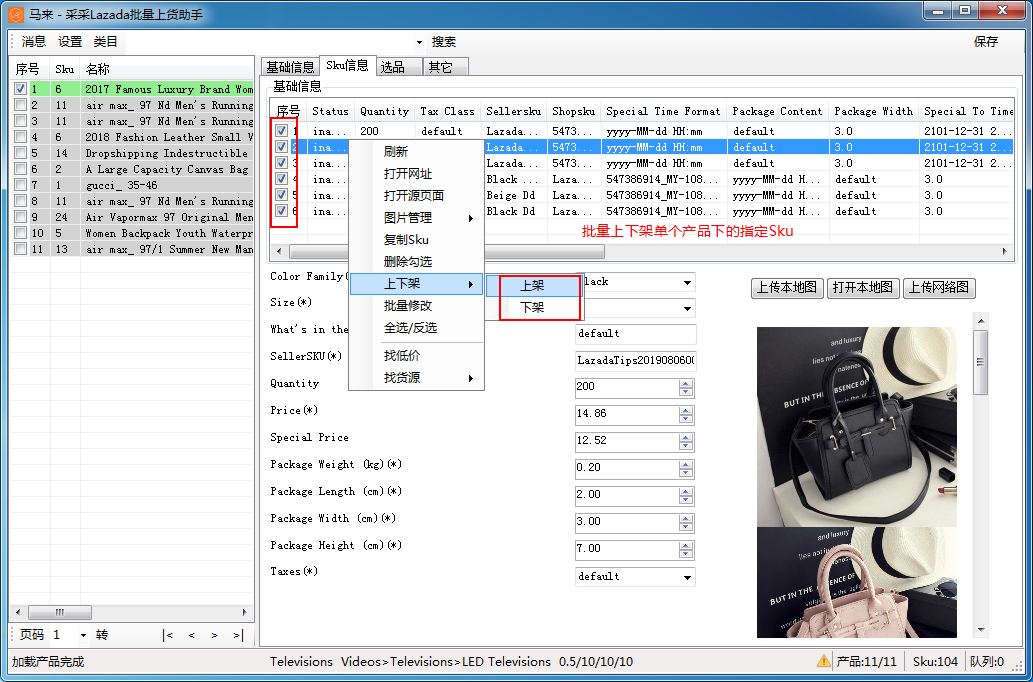Click the 搜索 button

(444, 42)
